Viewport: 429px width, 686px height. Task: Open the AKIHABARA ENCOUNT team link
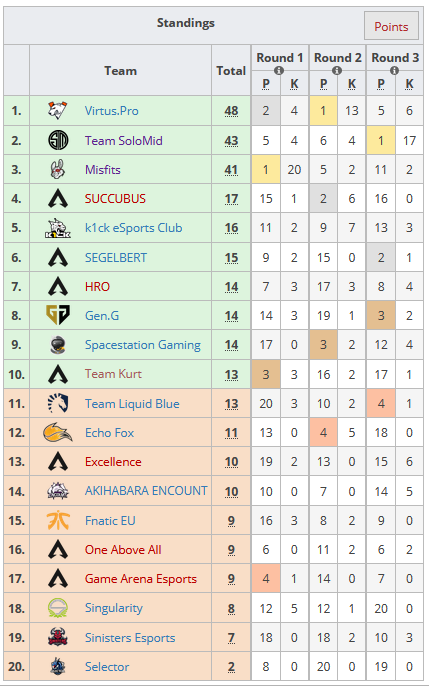point(146,490)
